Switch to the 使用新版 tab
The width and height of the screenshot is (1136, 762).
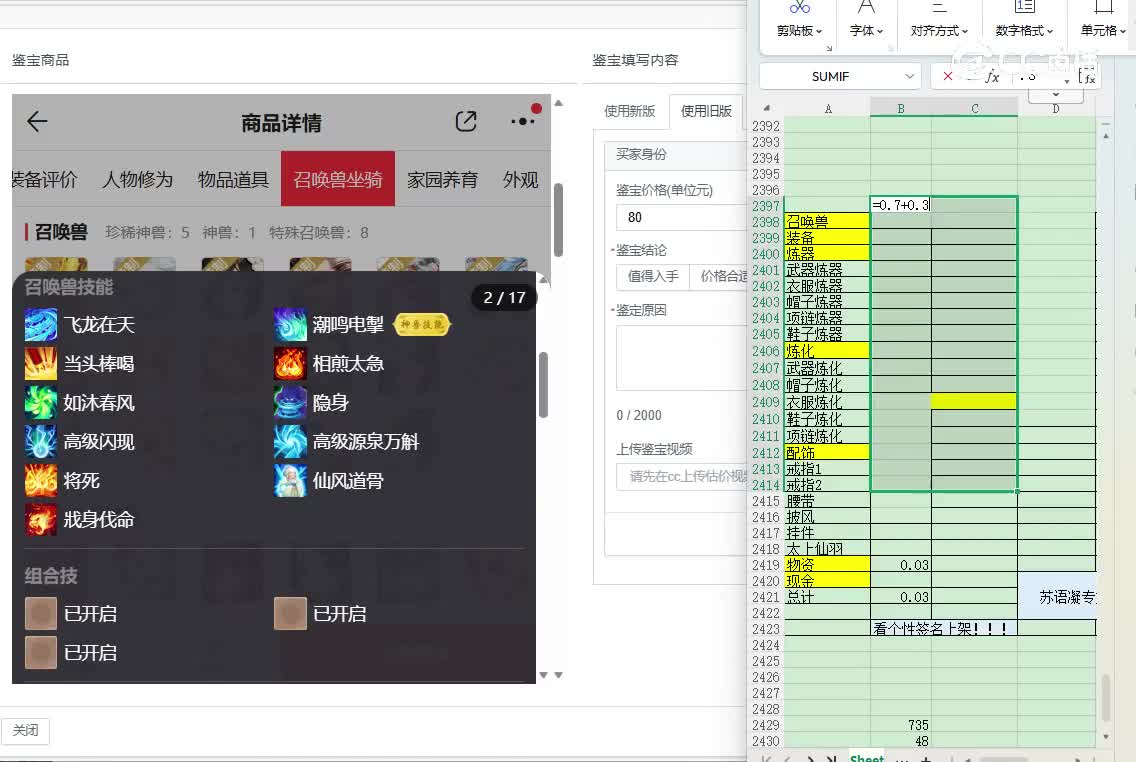coord(629,111)
